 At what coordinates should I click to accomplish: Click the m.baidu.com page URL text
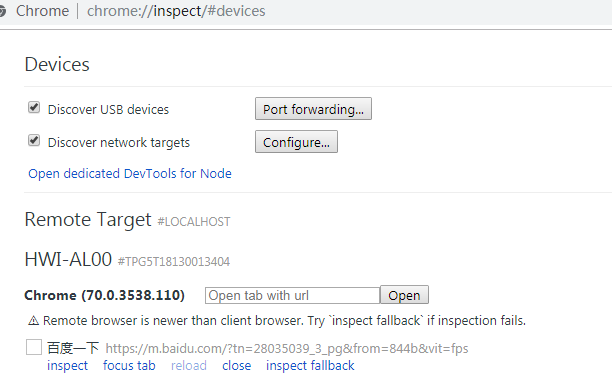coord(287,348)
